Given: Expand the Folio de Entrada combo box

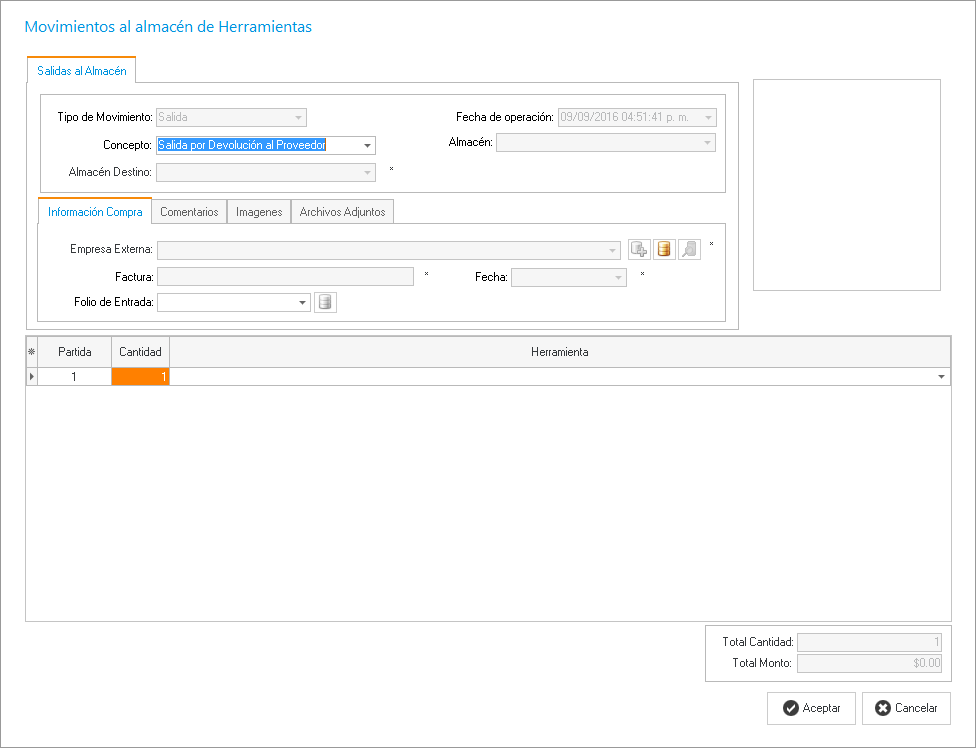Looking at the screenshot, I should (x=302, y=302).
